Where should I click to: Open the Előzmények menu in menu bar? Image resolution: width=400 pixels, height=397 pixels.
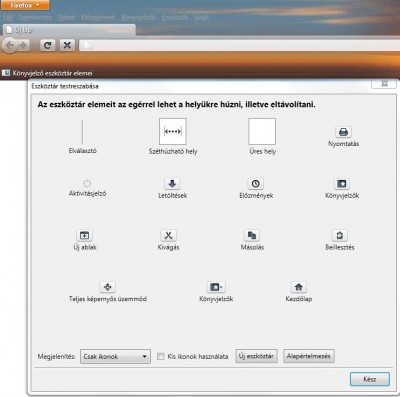click(x=98, y=17)
